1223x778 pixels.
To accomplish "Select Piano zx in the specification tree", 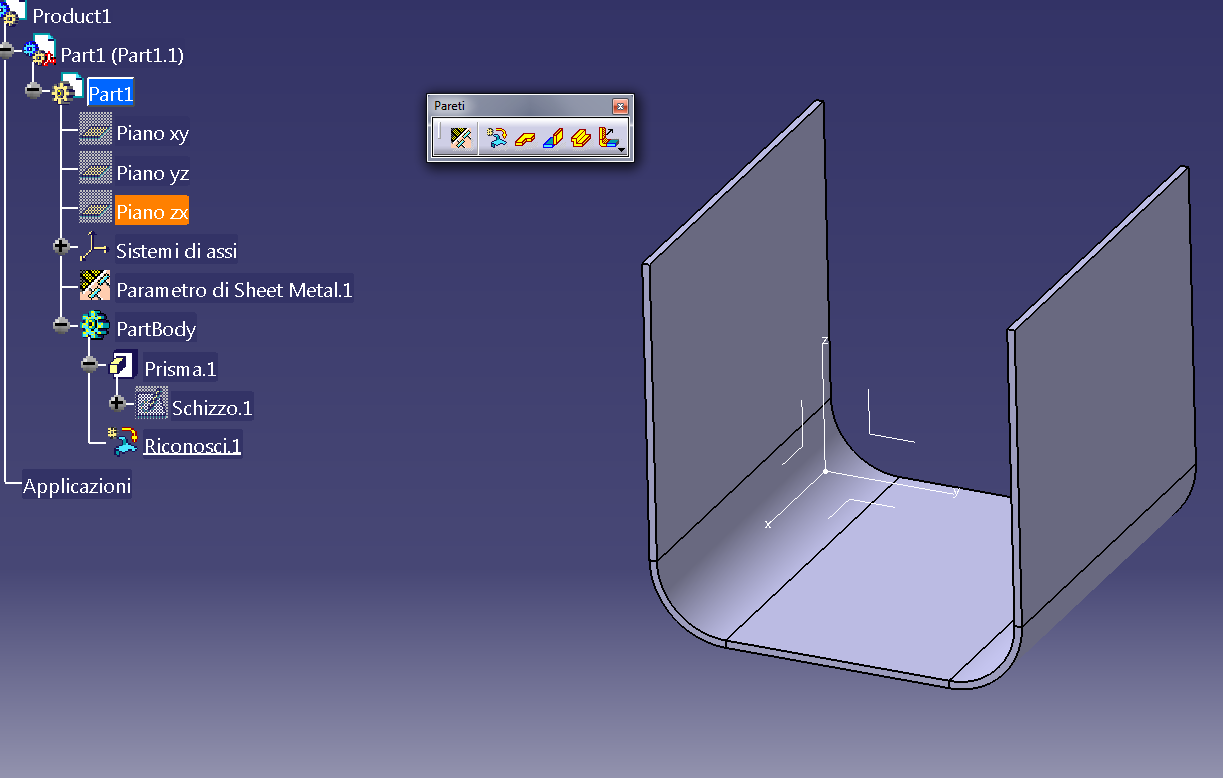I will pos(151,211).
